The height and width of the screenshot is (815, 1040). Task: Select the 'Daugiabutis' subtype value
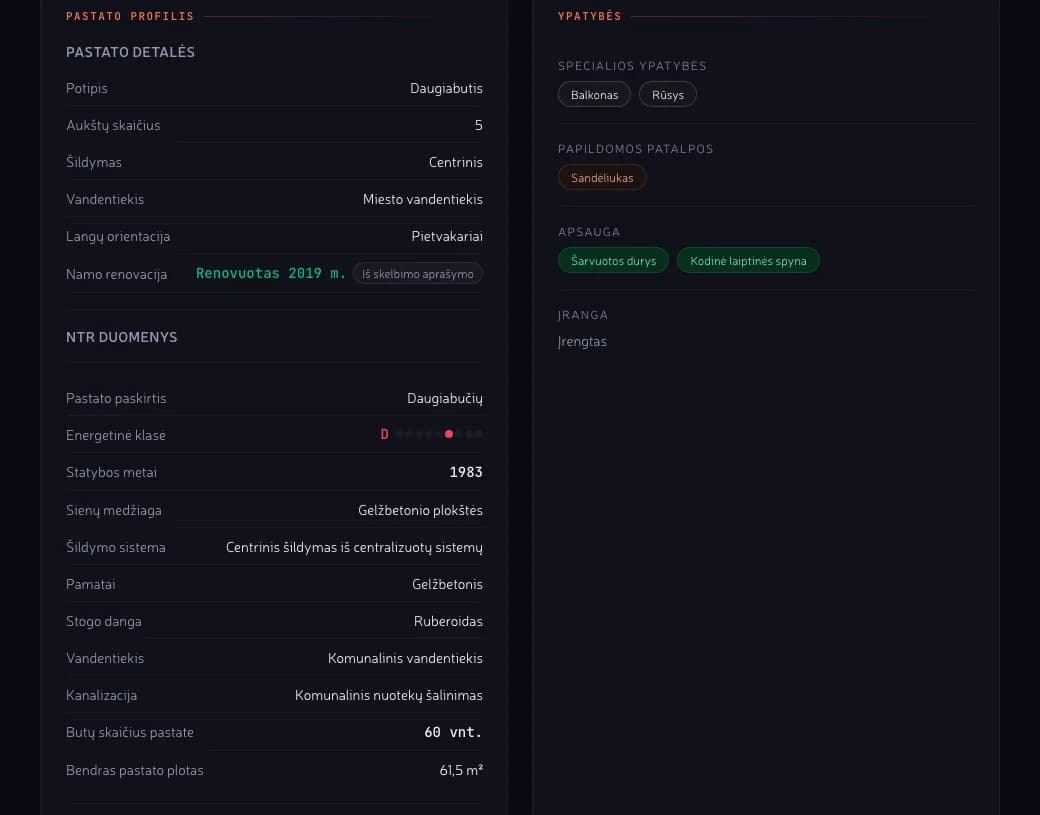click(446, 88)
